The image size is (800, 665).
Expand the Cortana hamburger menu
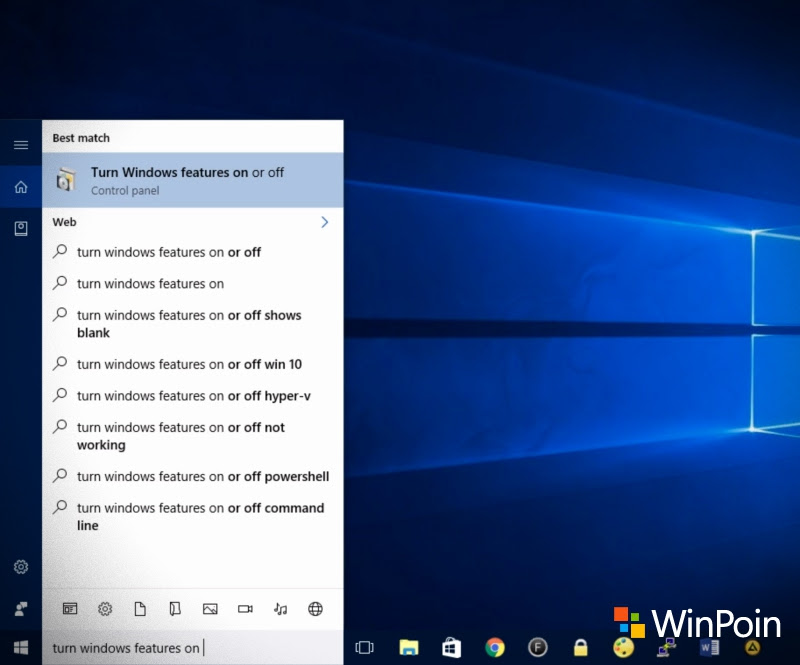click(x=21, y=145)
